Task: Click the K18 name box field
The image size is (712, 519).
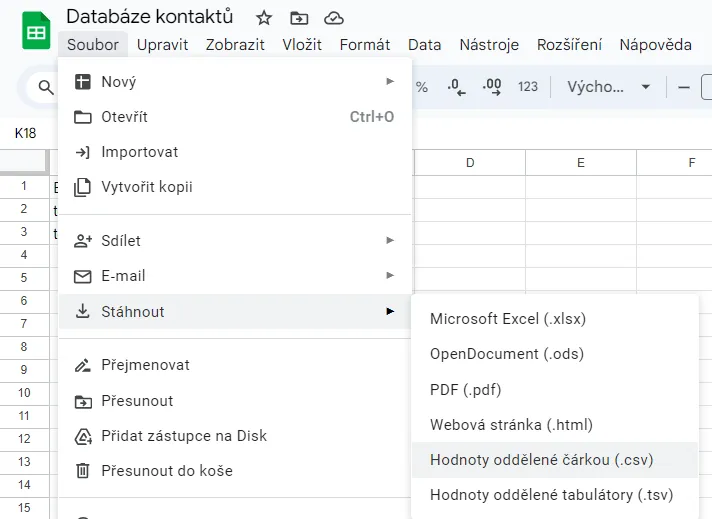Action: click(x=26, y=133)
